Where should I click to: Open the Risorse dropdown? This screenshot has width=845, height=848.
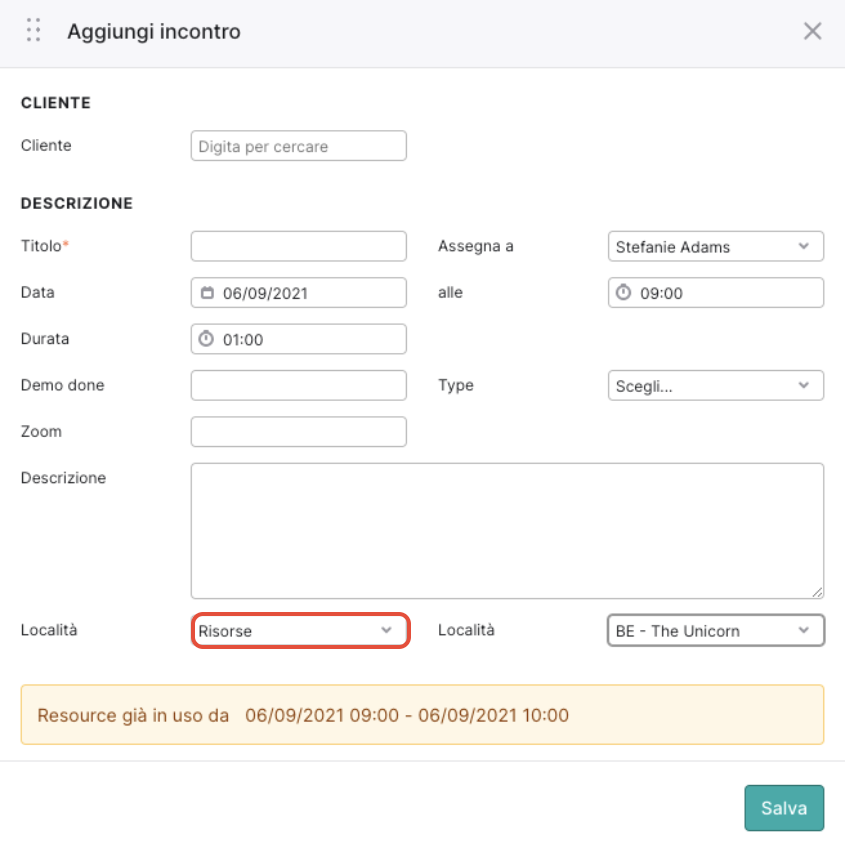point(300,630)
